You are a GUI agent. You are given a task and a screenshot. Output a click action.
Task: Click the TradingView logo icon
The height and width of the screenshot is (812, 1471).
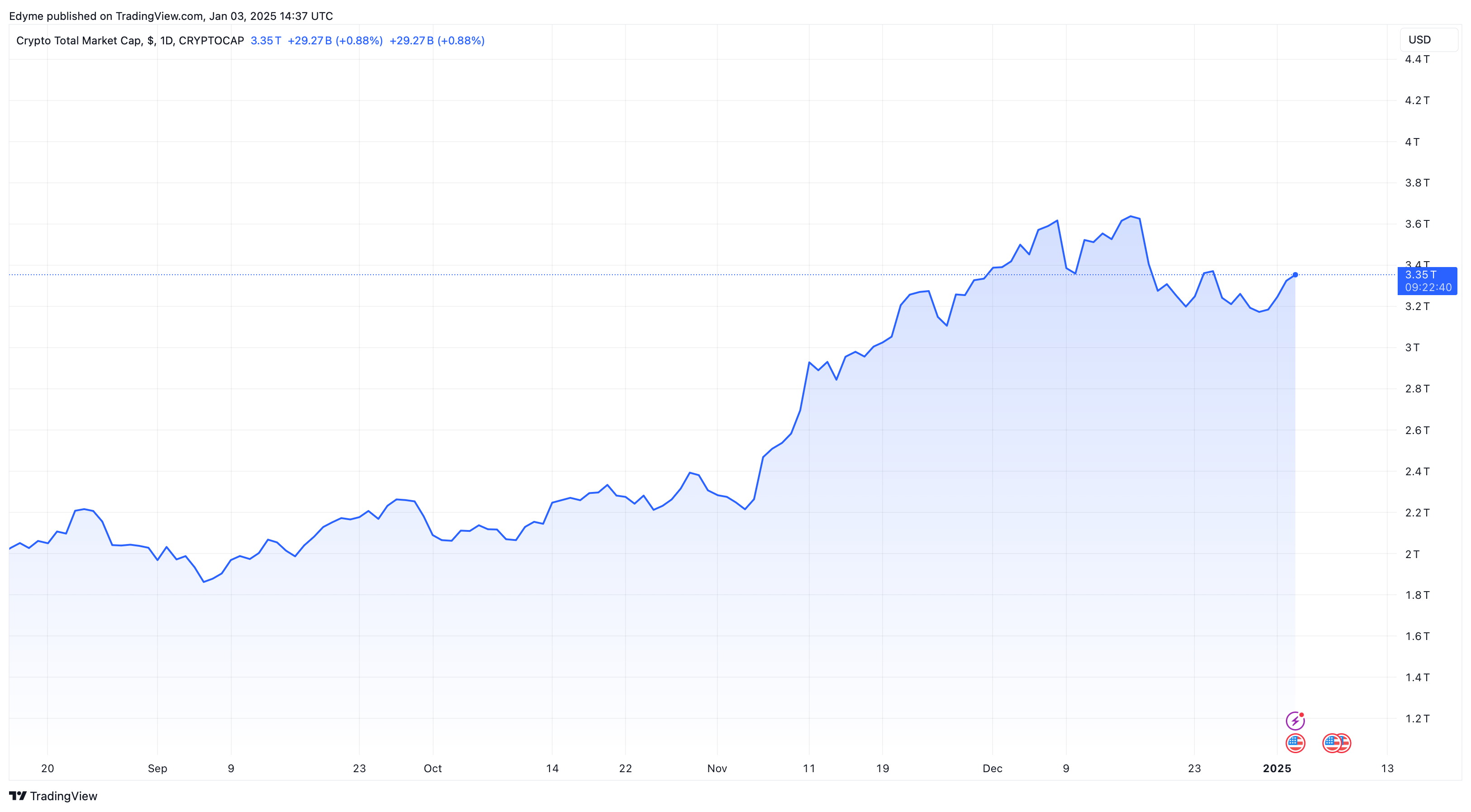18,795
